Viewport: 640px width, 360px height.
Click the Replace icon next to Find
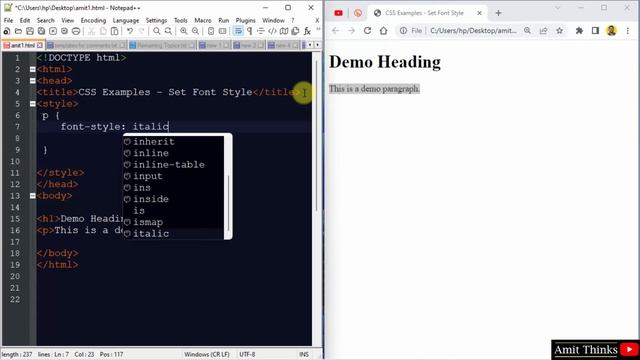point(168,31)
